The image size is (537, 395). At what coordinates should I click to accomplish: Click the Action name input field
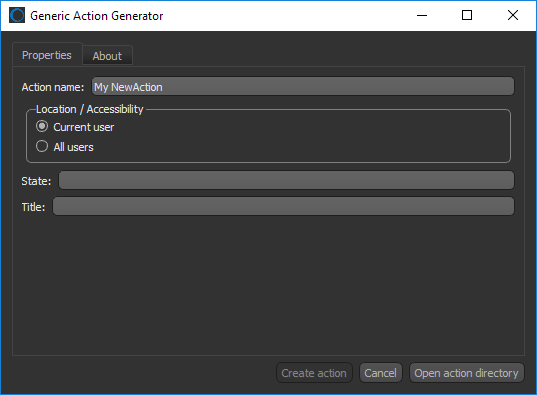click(303, 87)
